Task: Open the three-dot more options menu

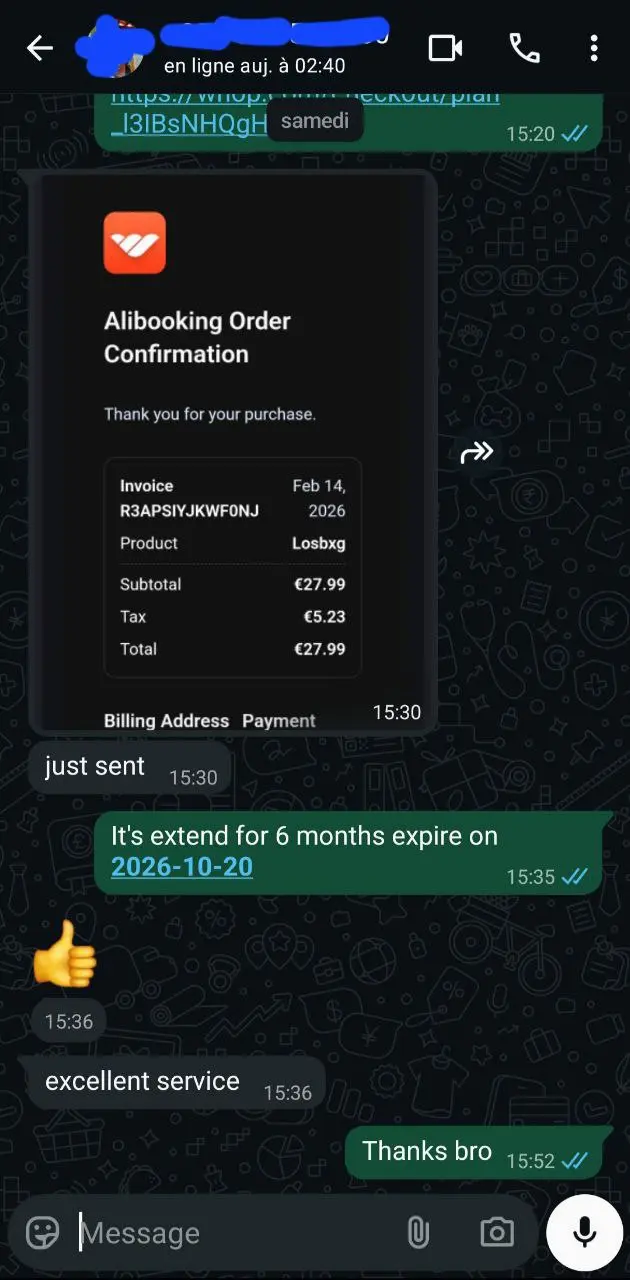Action: [x=594, y=48]
